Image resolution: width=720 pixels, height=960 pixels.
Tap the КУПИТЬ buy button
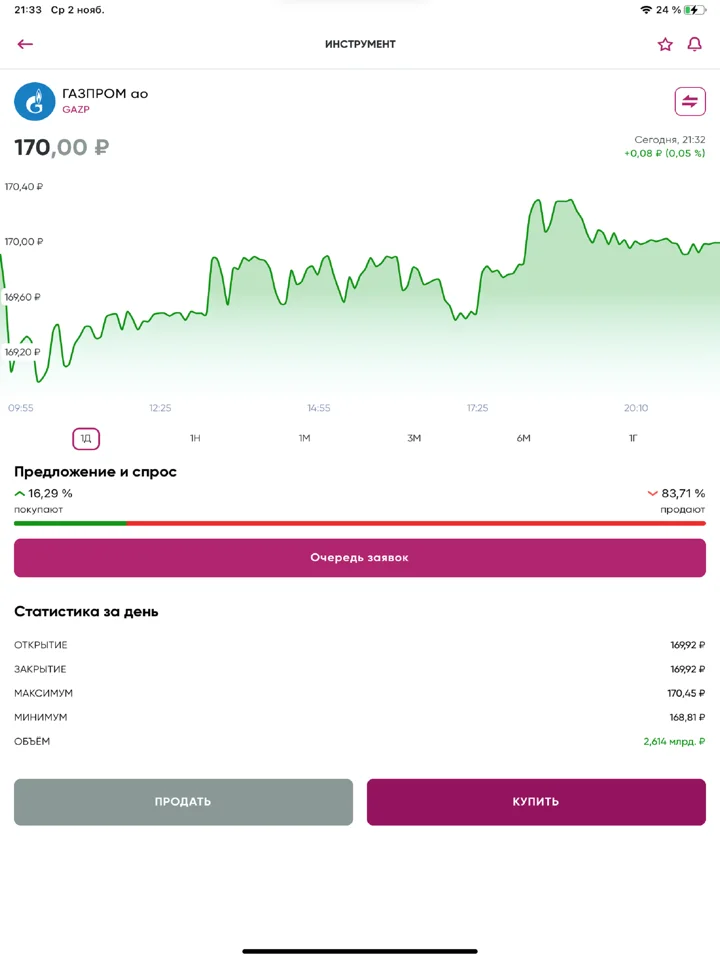536,802
